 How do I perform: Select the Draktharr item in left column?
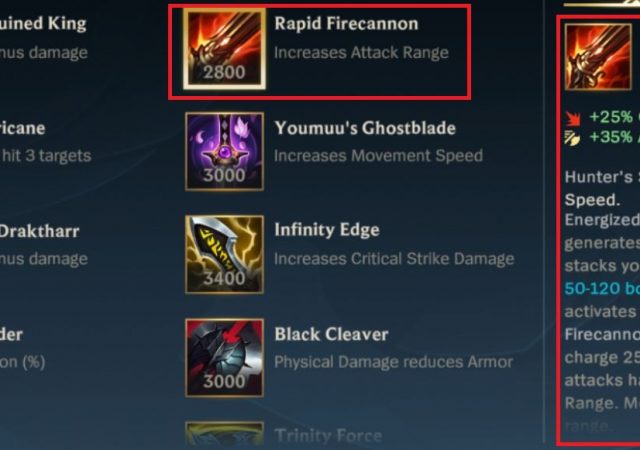(x=40, y=231)
